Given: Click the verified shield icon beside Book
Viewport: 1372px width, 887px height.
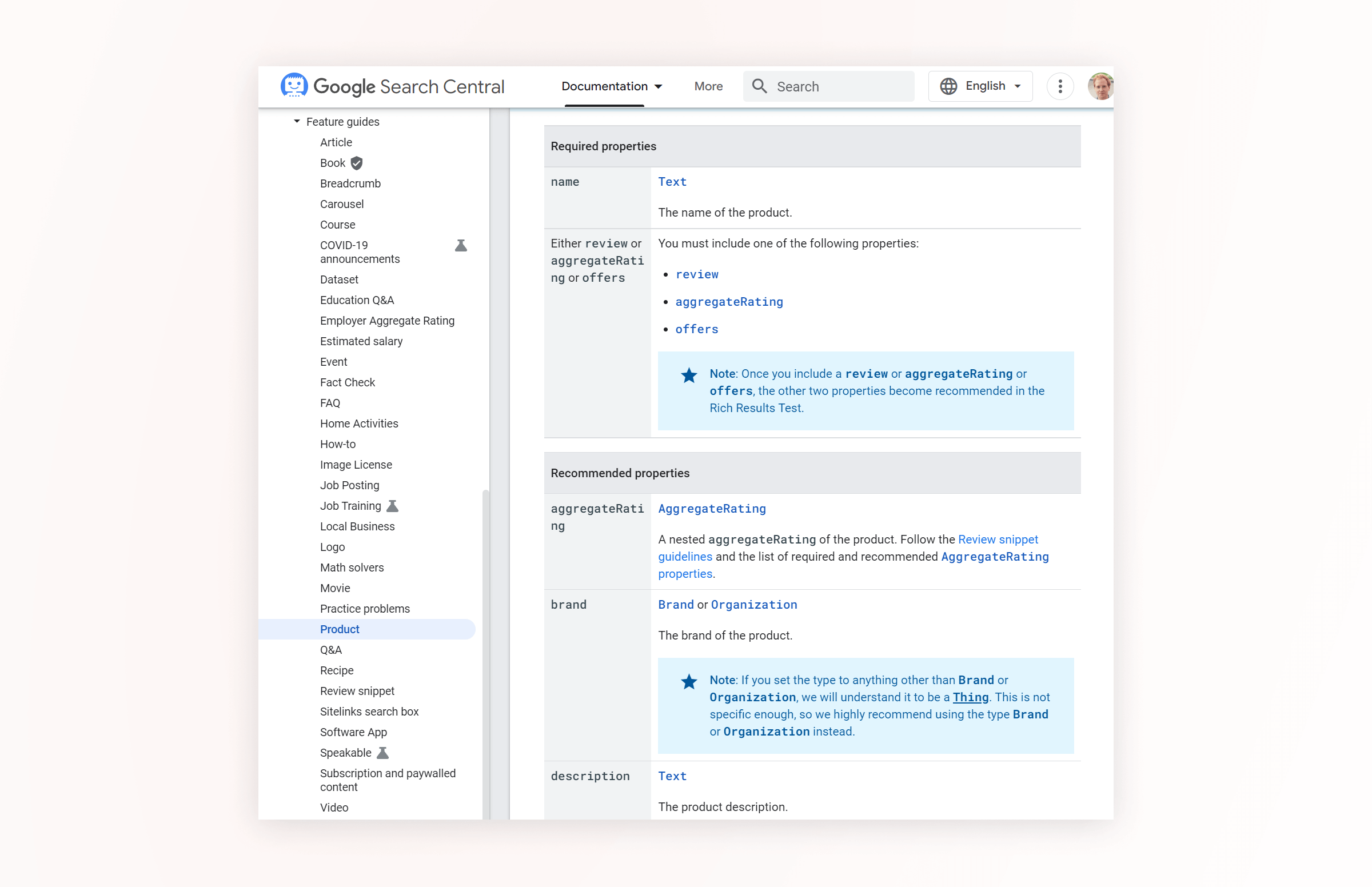Looking at the screenshot, I should [357, 163].
